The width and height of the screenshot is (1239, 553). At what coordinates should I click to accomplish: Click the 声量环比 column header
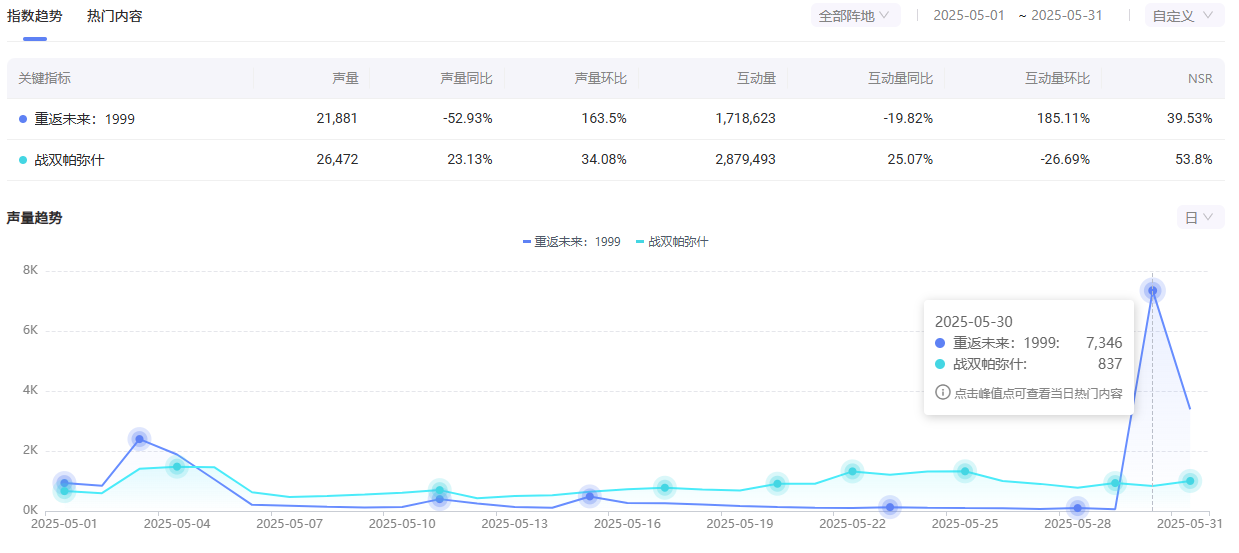click(x=601, y=78)
